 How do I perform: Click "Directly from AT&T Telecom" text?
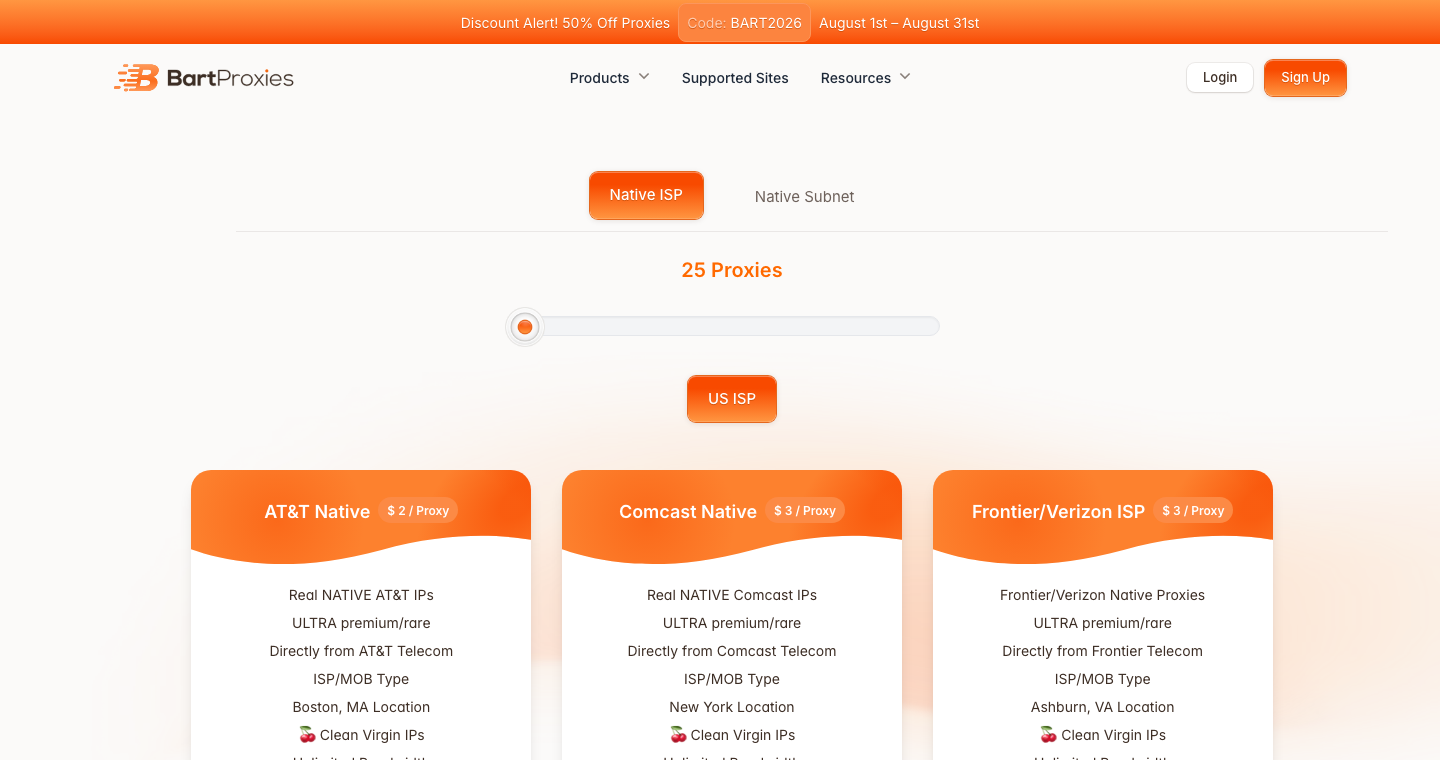[x=361, y=651]
